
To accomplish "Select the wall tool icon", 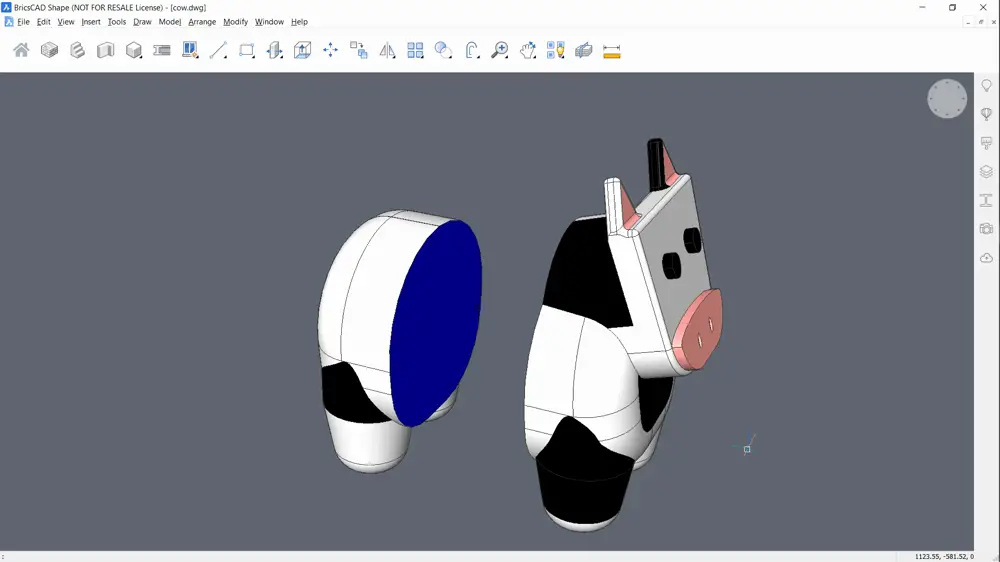I will click(x=105, y=50).
